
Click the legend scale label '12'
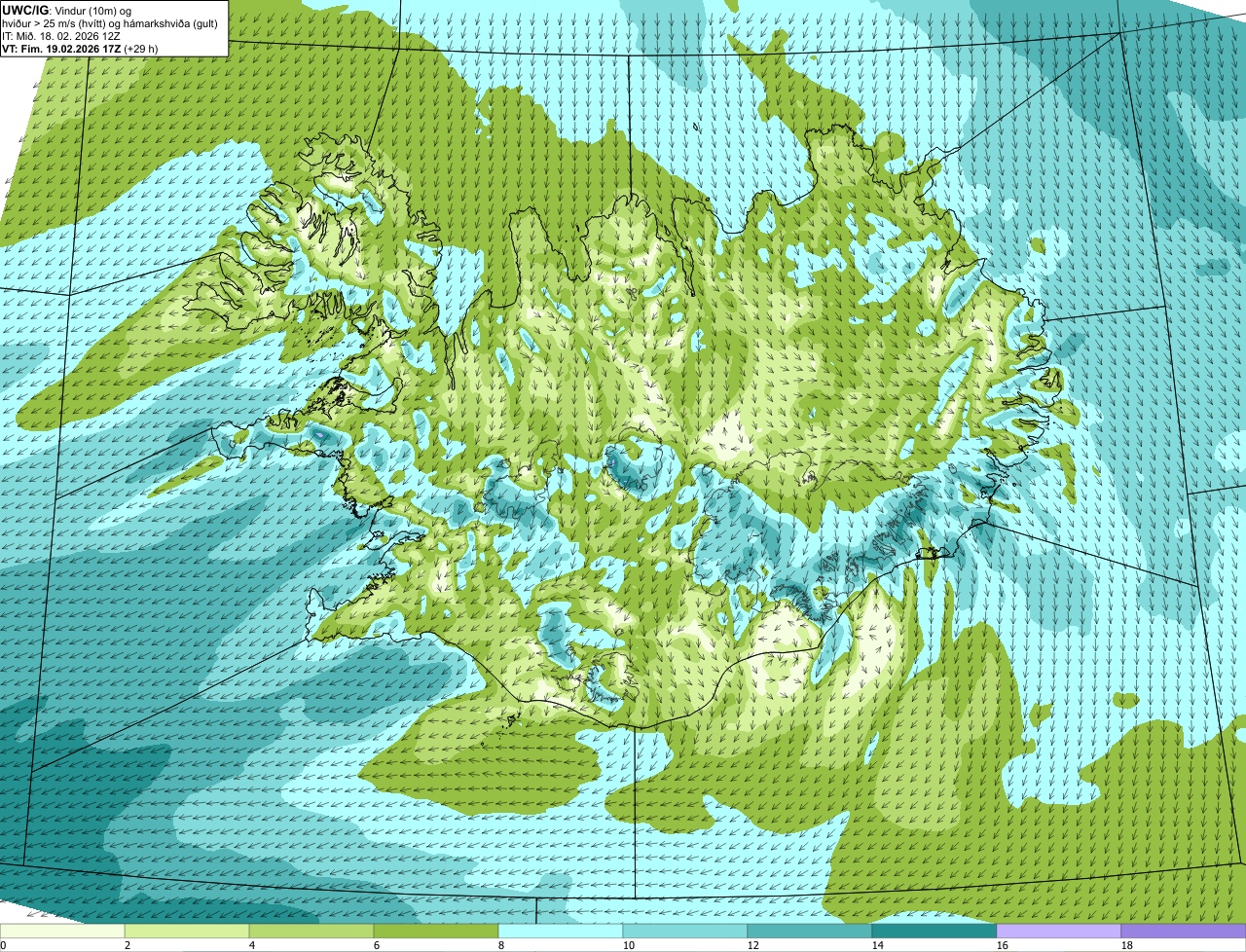point(753,945)
